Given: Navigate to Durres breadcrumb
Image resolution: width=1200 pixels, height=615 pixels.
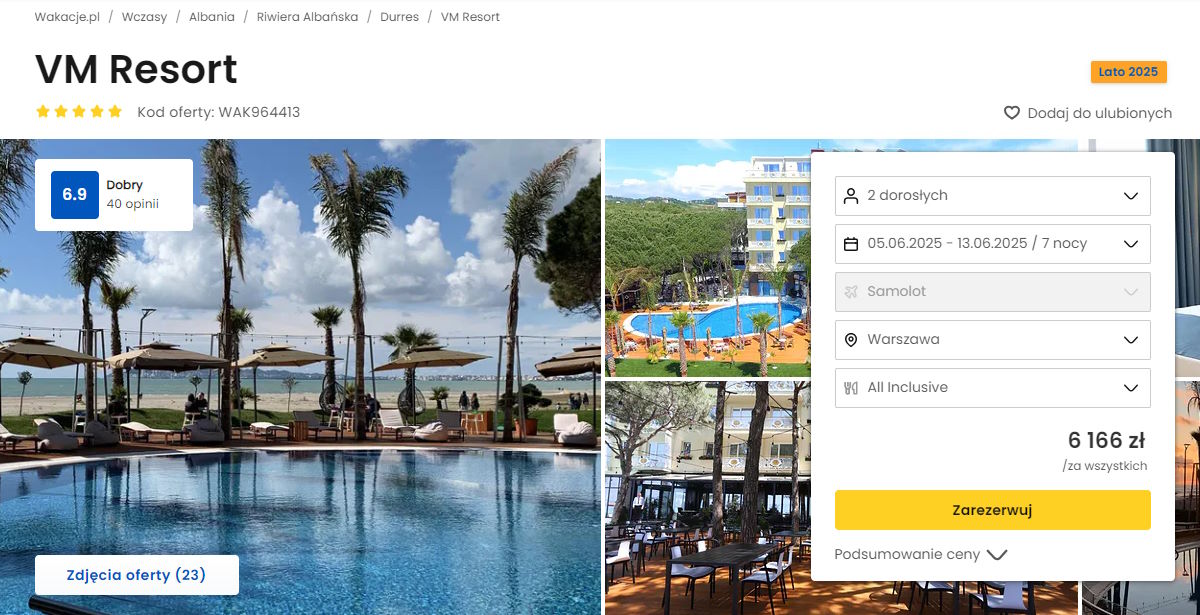Looking at the screenshot, I should click(400, 17).
